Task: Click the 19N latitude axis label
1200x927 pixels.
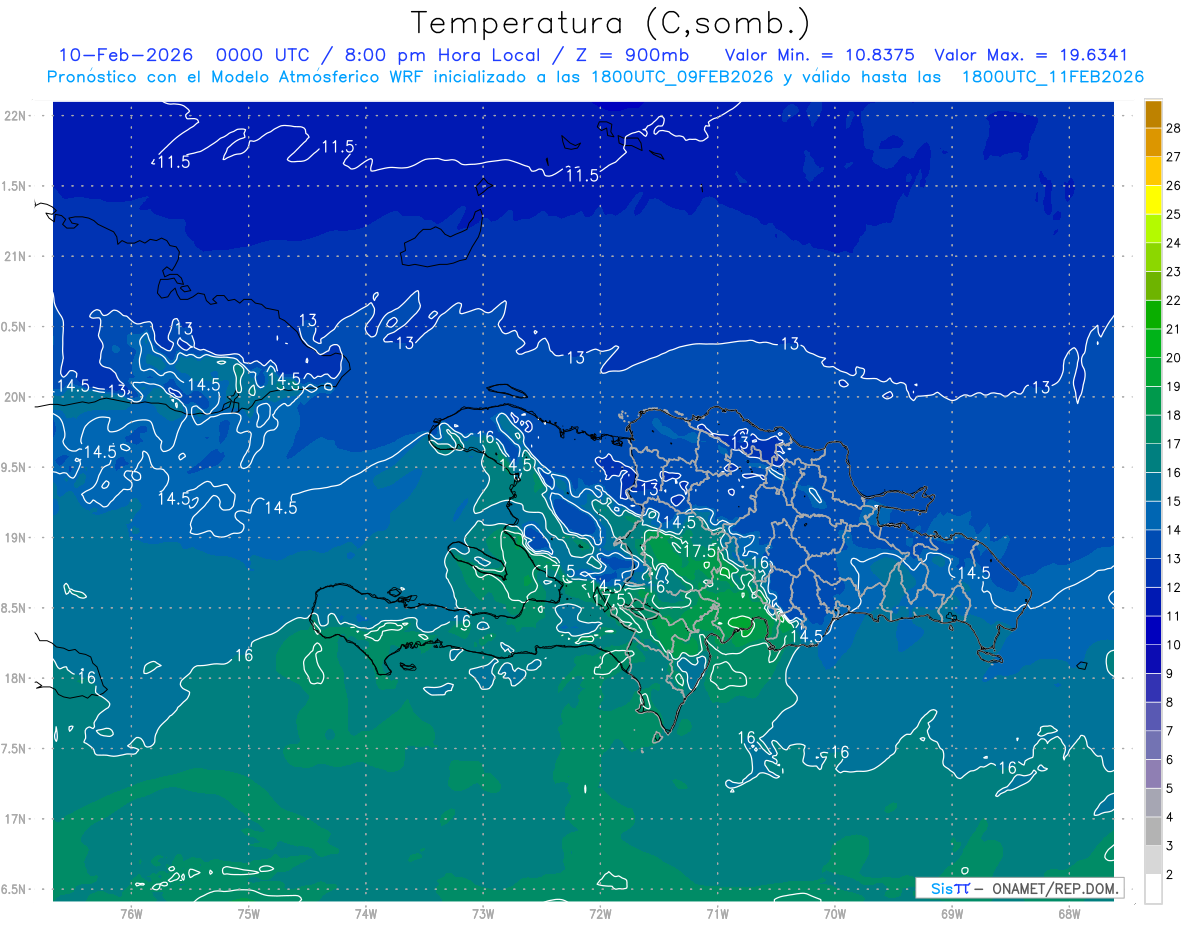Action: [16, 537]
